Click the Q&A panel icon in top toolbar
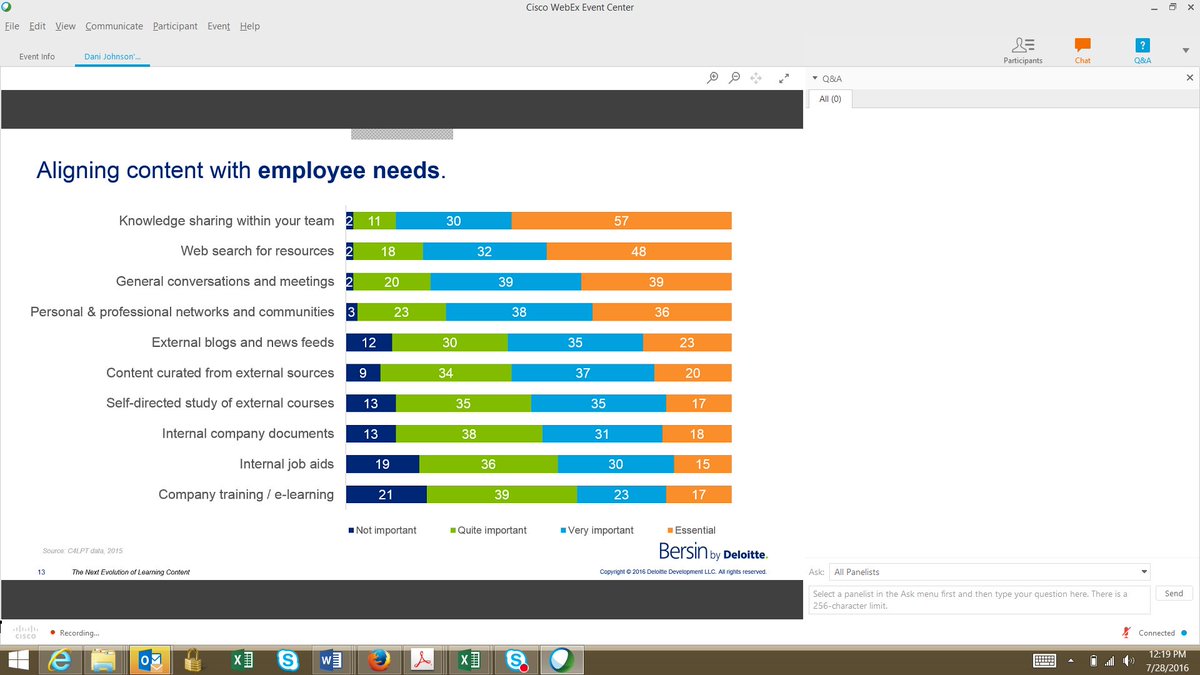This screenshot has width=1200, height=675. pyautogui.click(x=1142, y=50)
